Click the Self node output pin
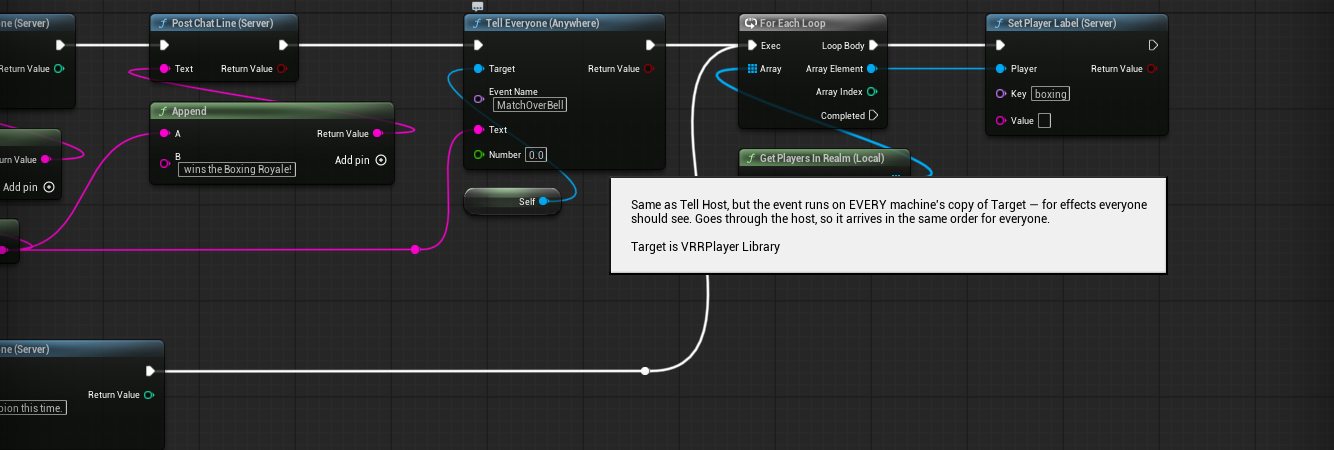1334x450 pixels. pos(543,202)
